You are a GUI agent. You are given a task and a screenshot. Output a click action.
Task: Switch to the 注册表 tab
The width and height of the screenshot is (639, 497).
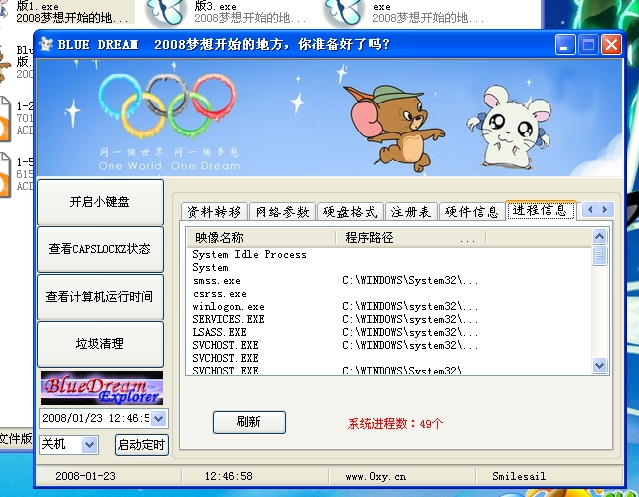(x=411, y=211)
